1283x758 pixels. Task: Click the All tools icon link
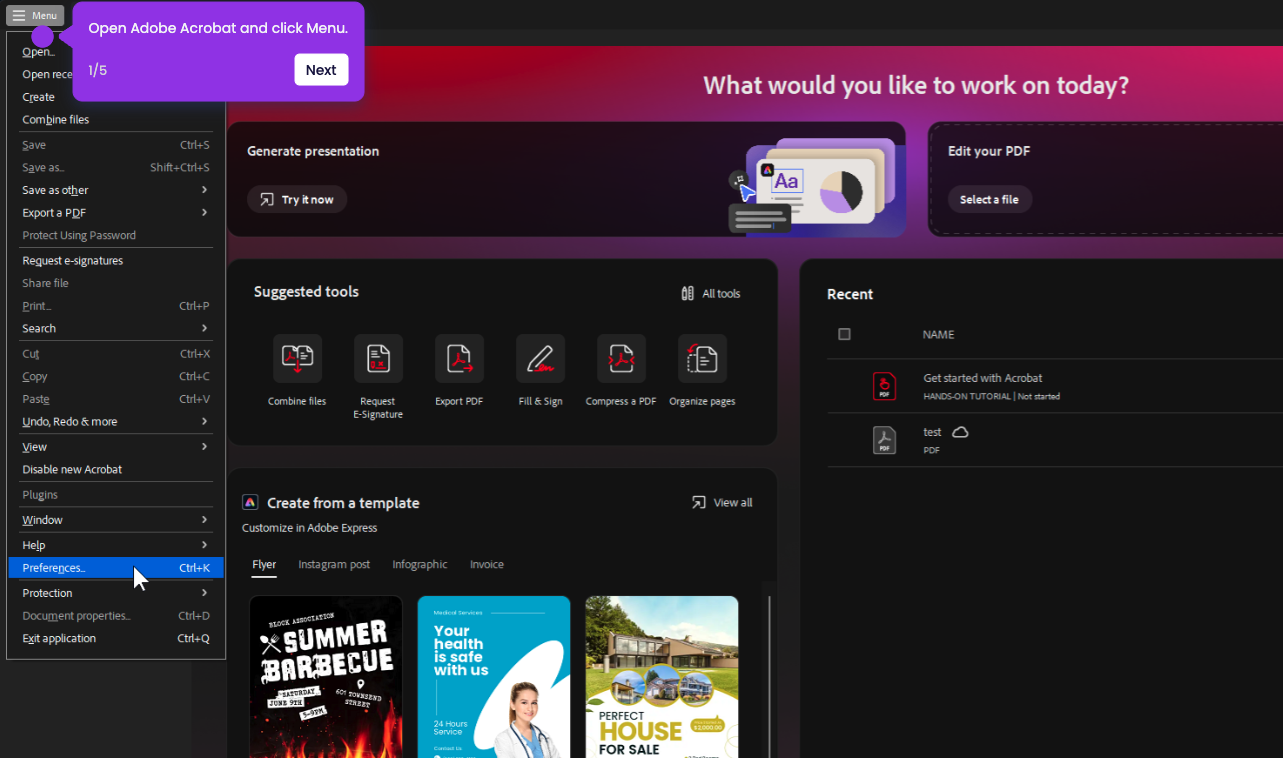687,293
